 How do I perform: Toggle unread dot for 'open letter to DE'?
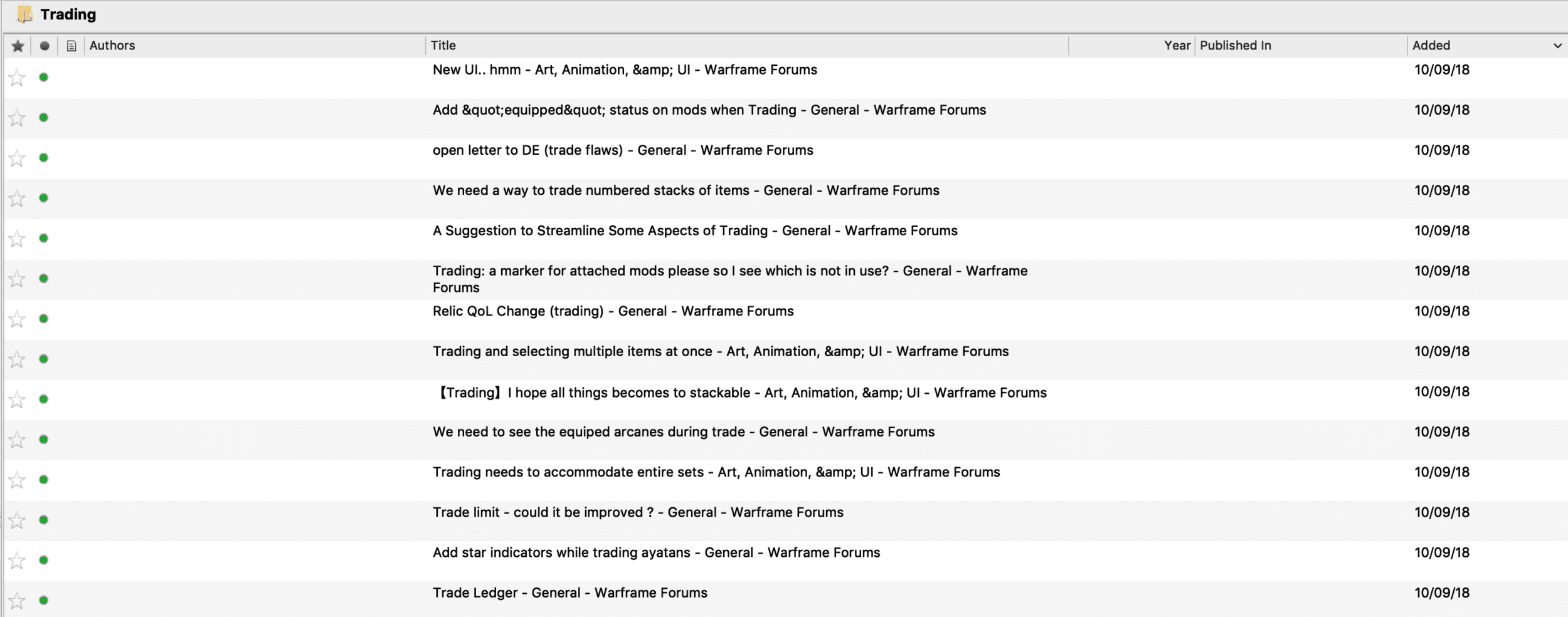pyautogui.click(x=43, y=157)
